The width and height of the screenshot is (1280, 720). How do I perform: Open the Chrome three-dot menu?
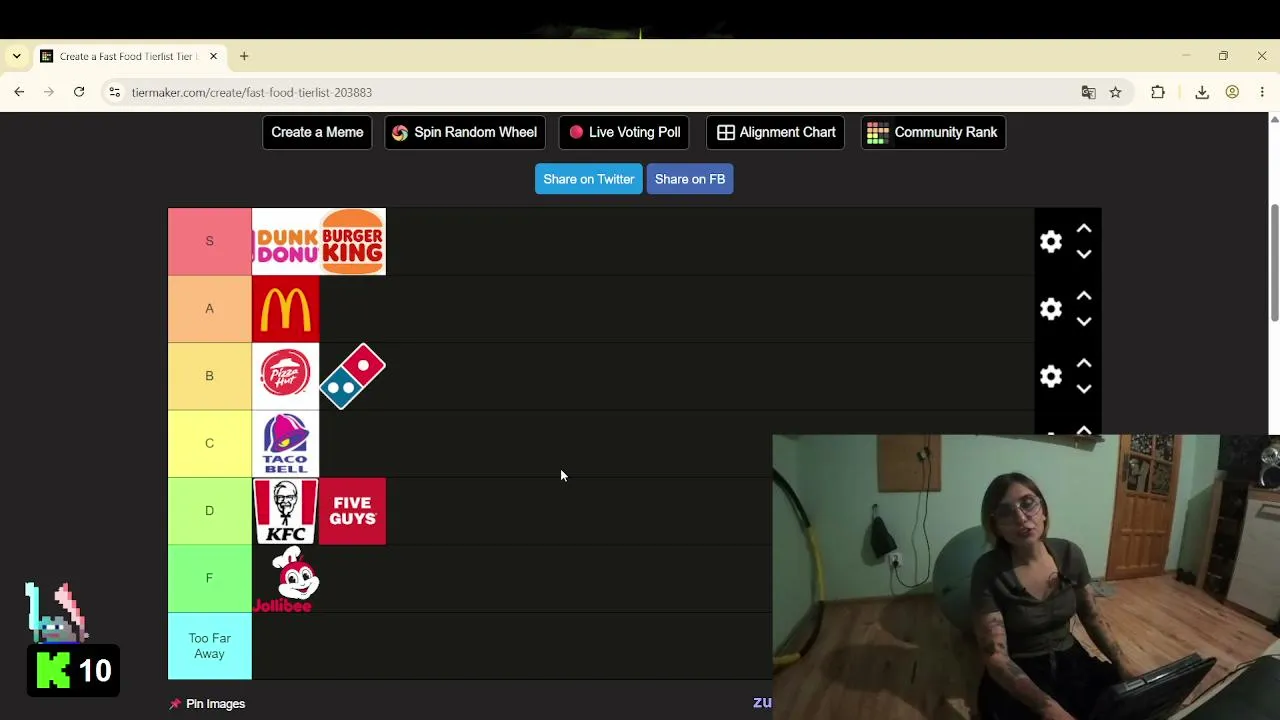[x=1262, y=92]
